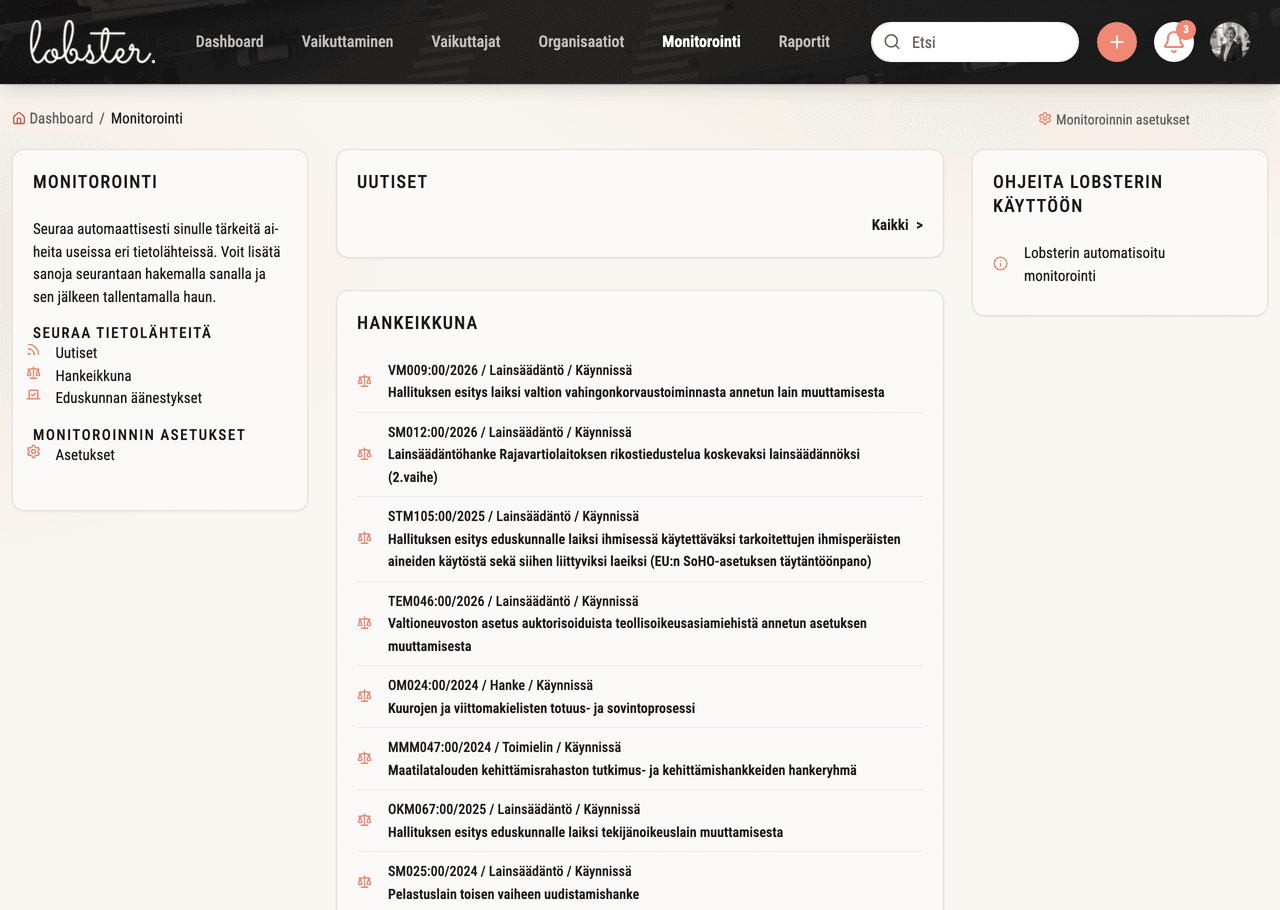Open notifications bell with badge 3

1174,42
